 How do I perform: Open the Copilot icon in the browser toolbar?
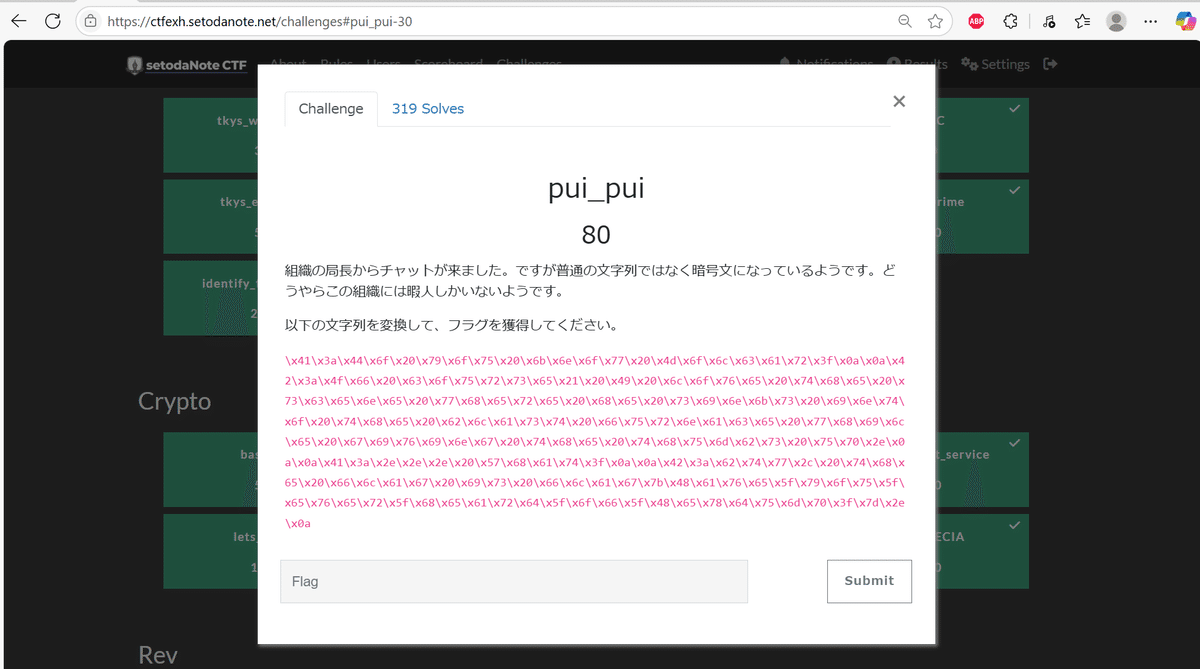click(x=1186, y=21)
